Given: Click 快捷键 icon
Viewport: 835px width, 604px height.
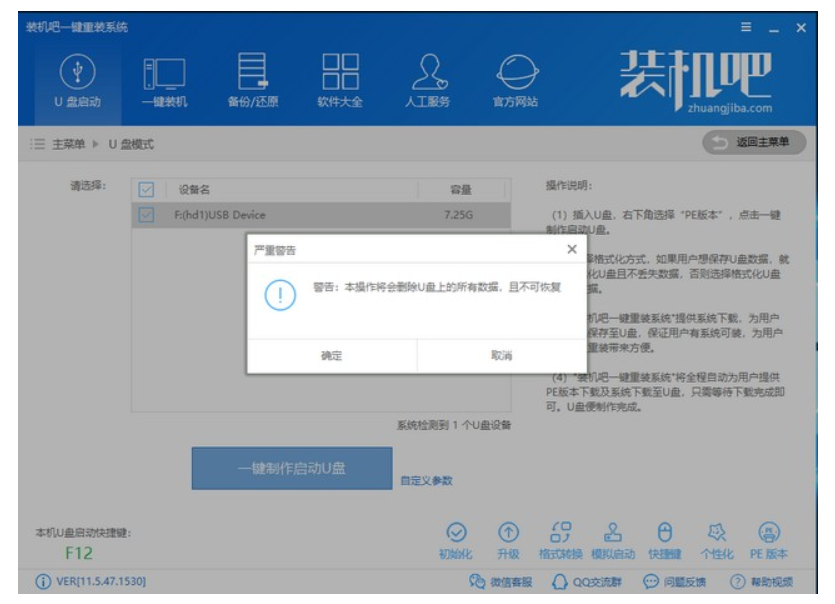Looking at the screenshot, I should pyautogui.click(x=665, y=540).
